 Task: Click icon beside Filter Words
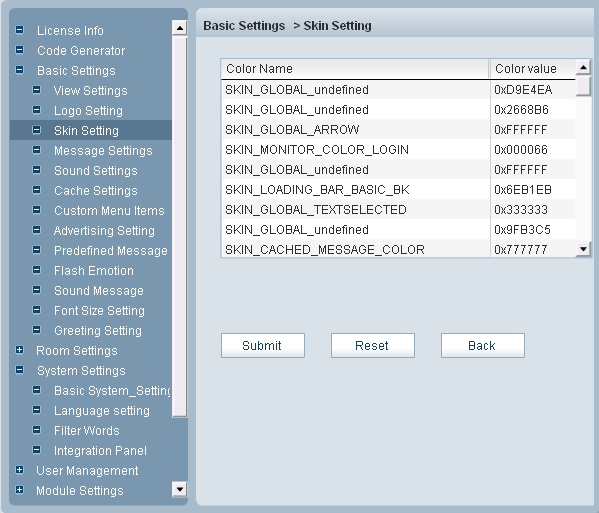[36, 430]
